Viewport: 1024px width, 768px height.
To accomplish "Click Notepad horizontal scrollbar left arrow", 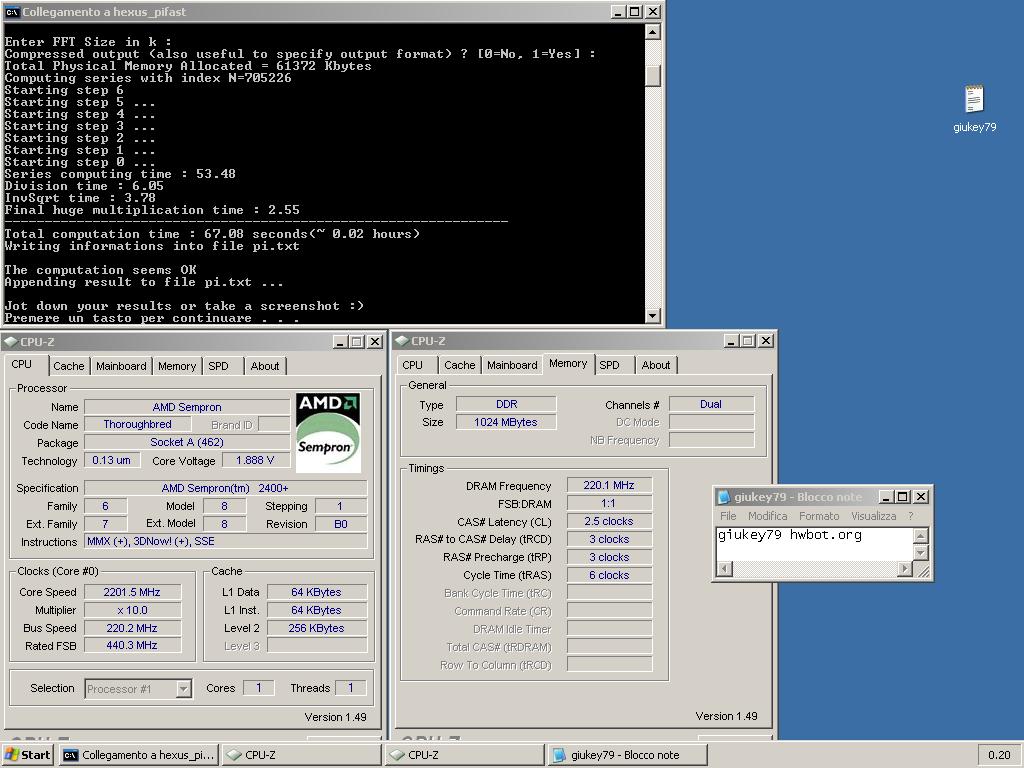I will [724, 569].
